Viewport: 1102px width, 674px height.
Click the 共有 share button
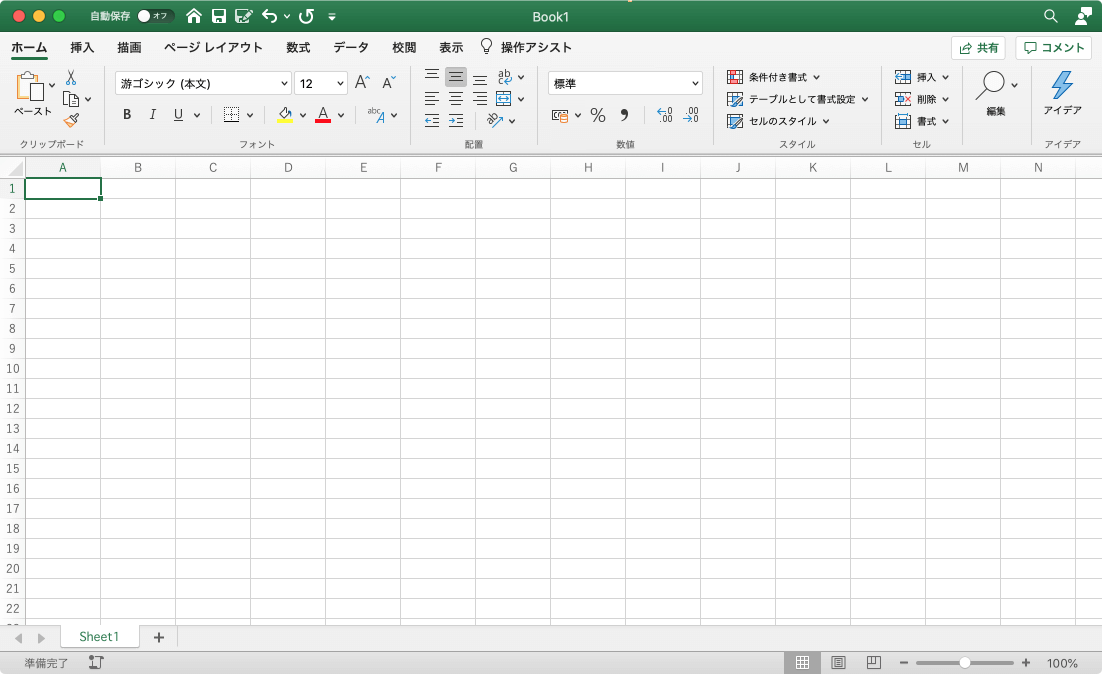(978, 48)
